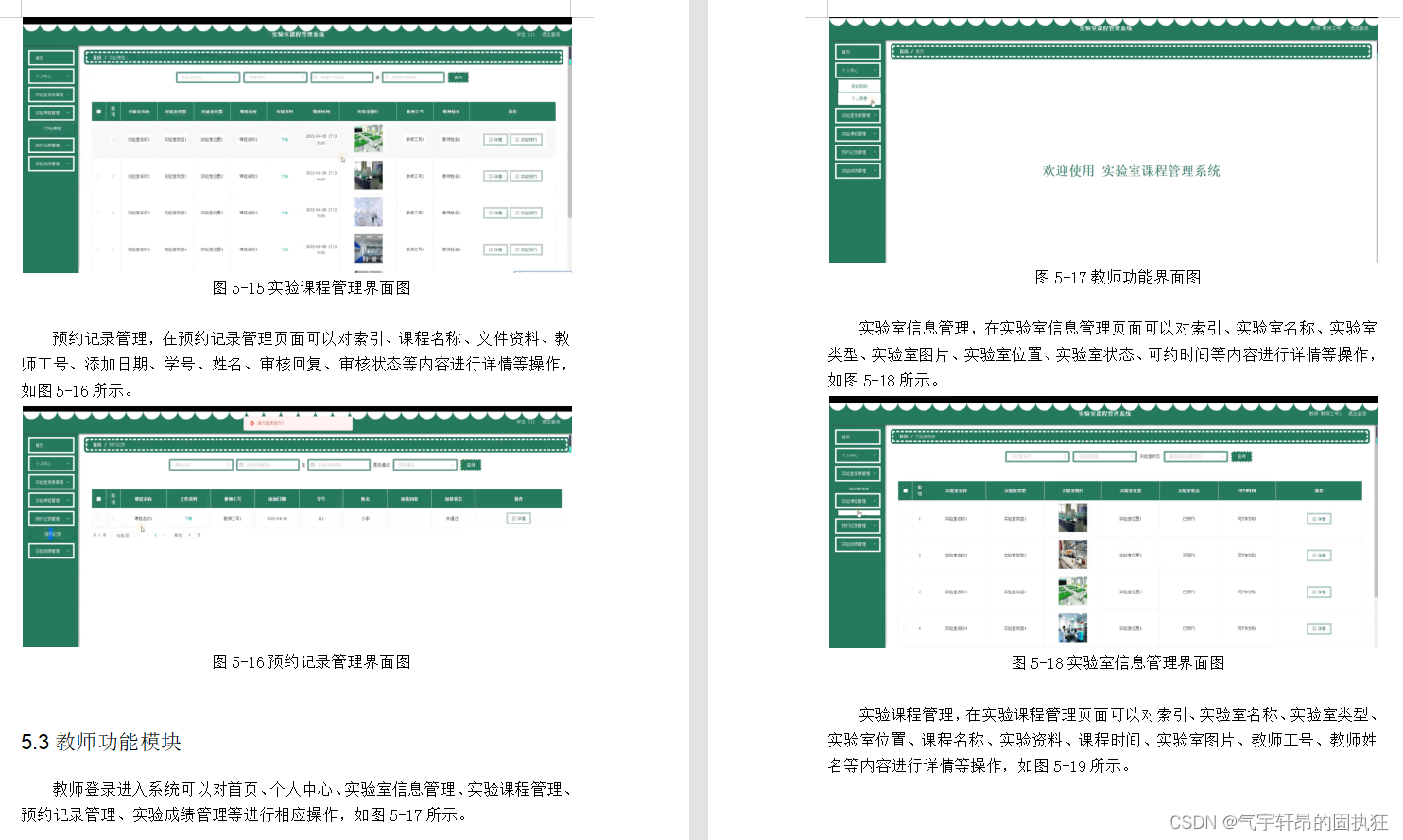Click 退出登录 link in Figure 5-17 header
The height and width of the screenshot is (840, 1403).
[1359, 28]
